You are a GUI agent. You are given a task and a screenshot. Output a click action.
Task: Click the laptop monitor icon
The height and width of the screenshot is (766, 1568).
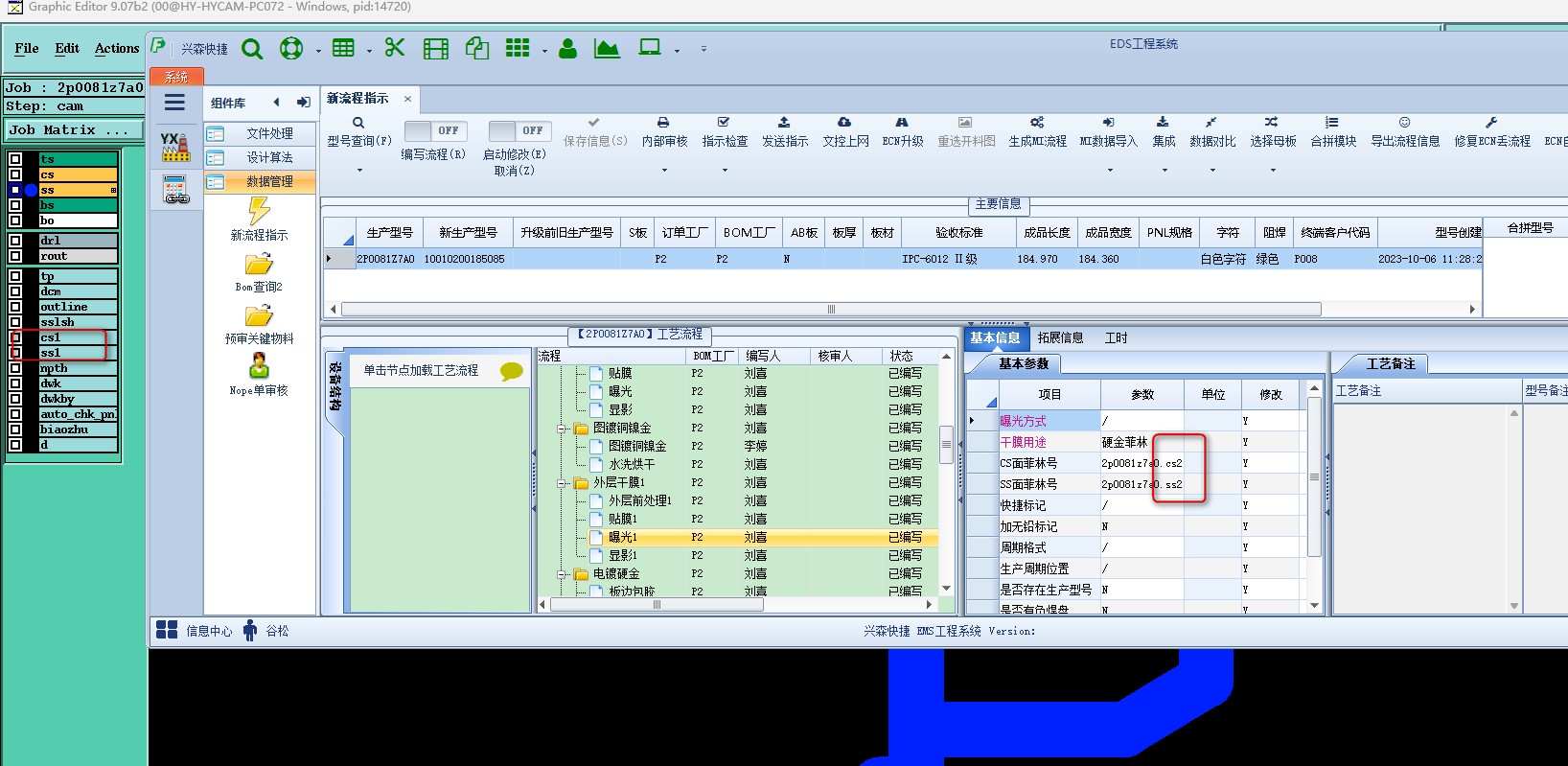tap(651, 48)
